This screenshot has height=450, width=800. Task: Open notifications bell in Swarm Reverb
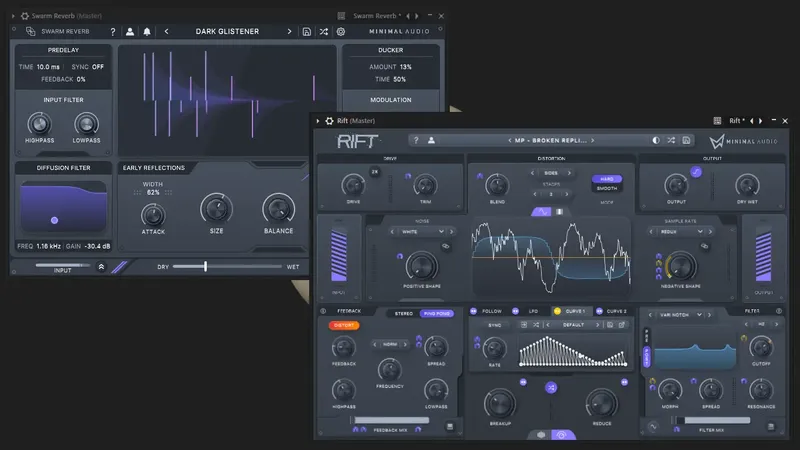[x=147, y=32]
